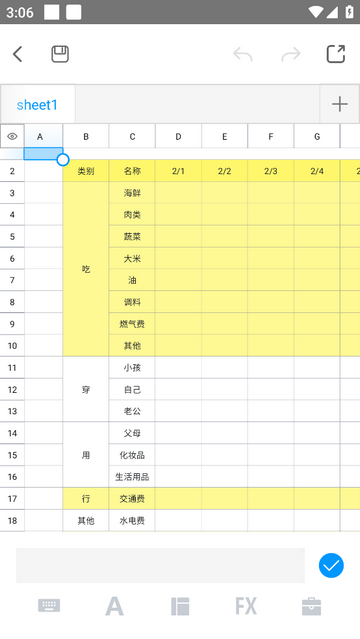
Task: Select the 油 cell
Action: point(132,280)
